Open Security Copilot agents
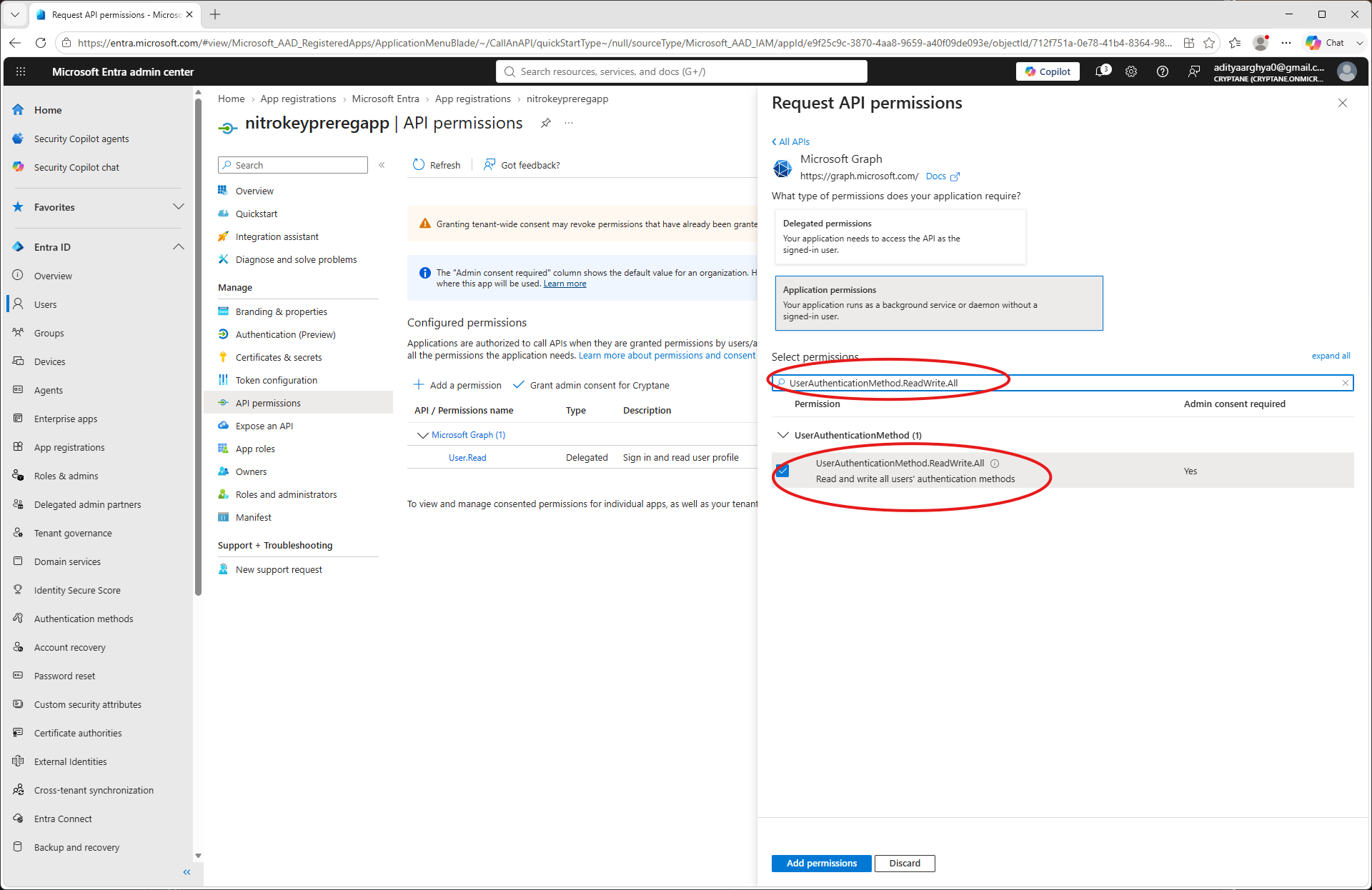 pyautogui.click(x=81, y=139)
